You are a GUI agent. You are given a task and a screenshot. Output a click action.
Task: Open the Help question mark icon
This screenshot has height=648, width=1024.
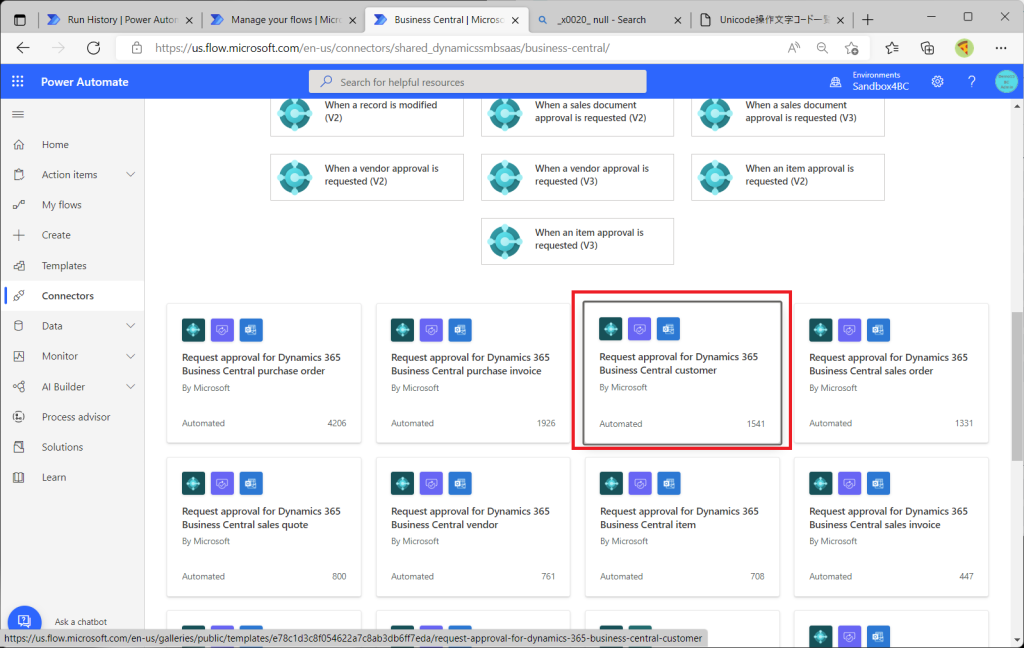coord(972,82)
